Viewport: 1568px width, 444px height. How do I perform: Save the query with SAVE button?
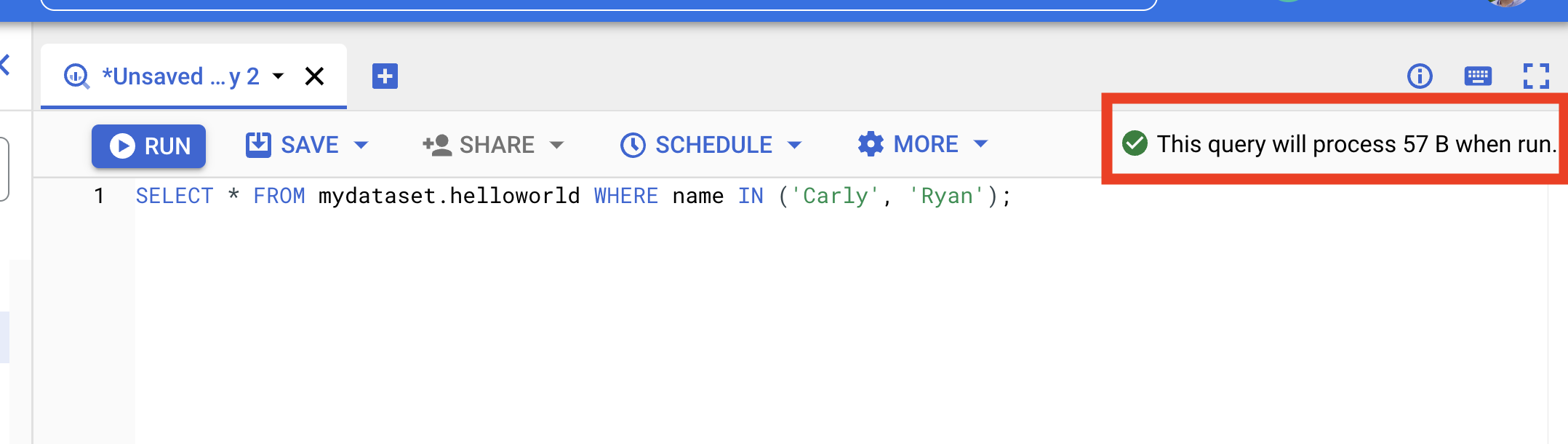[292, 145]
